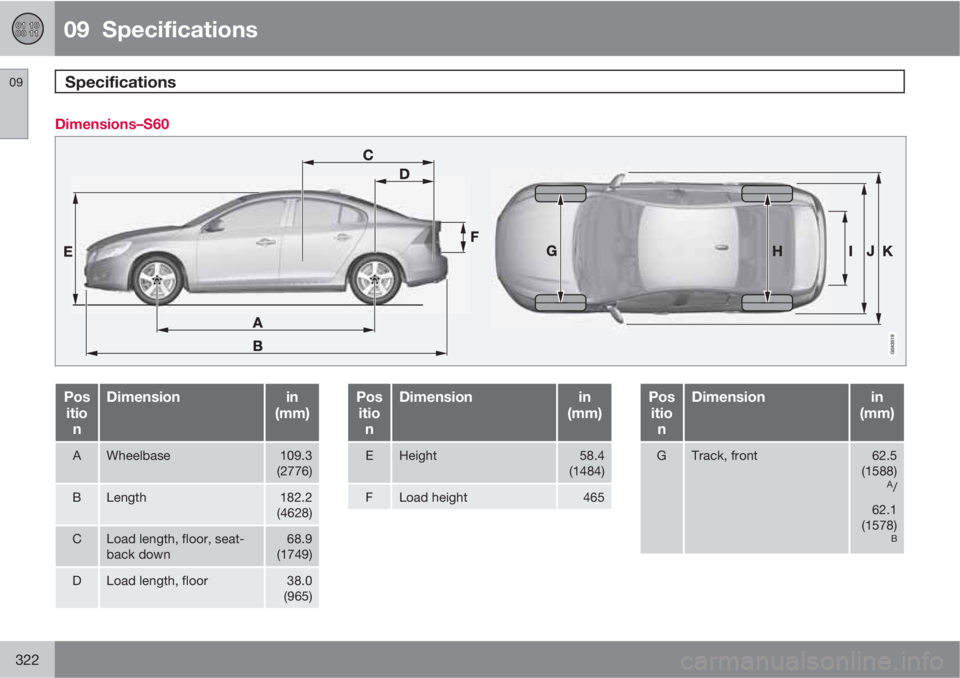This screenshot has width=960, height=678.
Task: Click position 'F' cell in second table
Action: pyautogui.click(x=369, y=497)
